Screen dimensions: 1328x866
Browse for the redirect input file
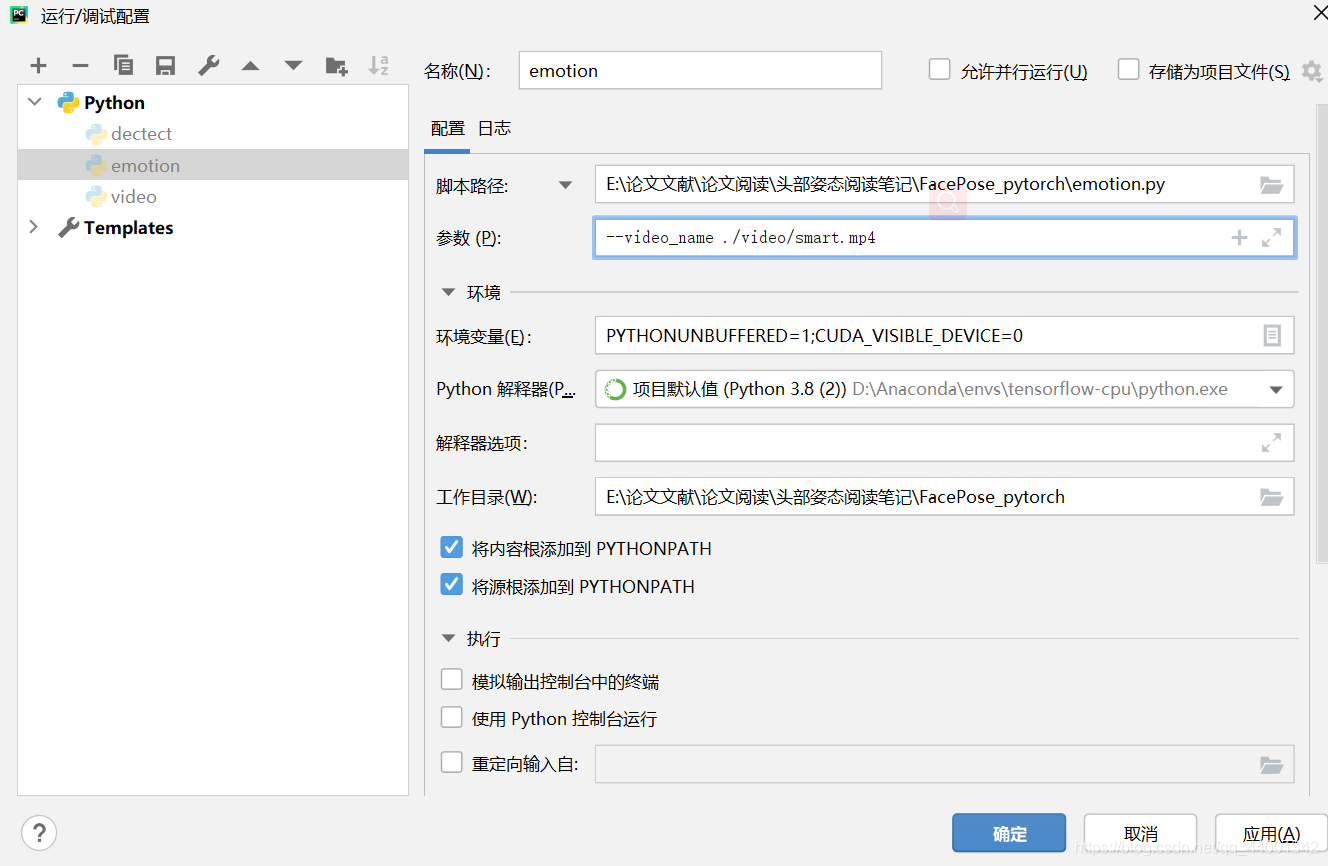[1271, 765]
